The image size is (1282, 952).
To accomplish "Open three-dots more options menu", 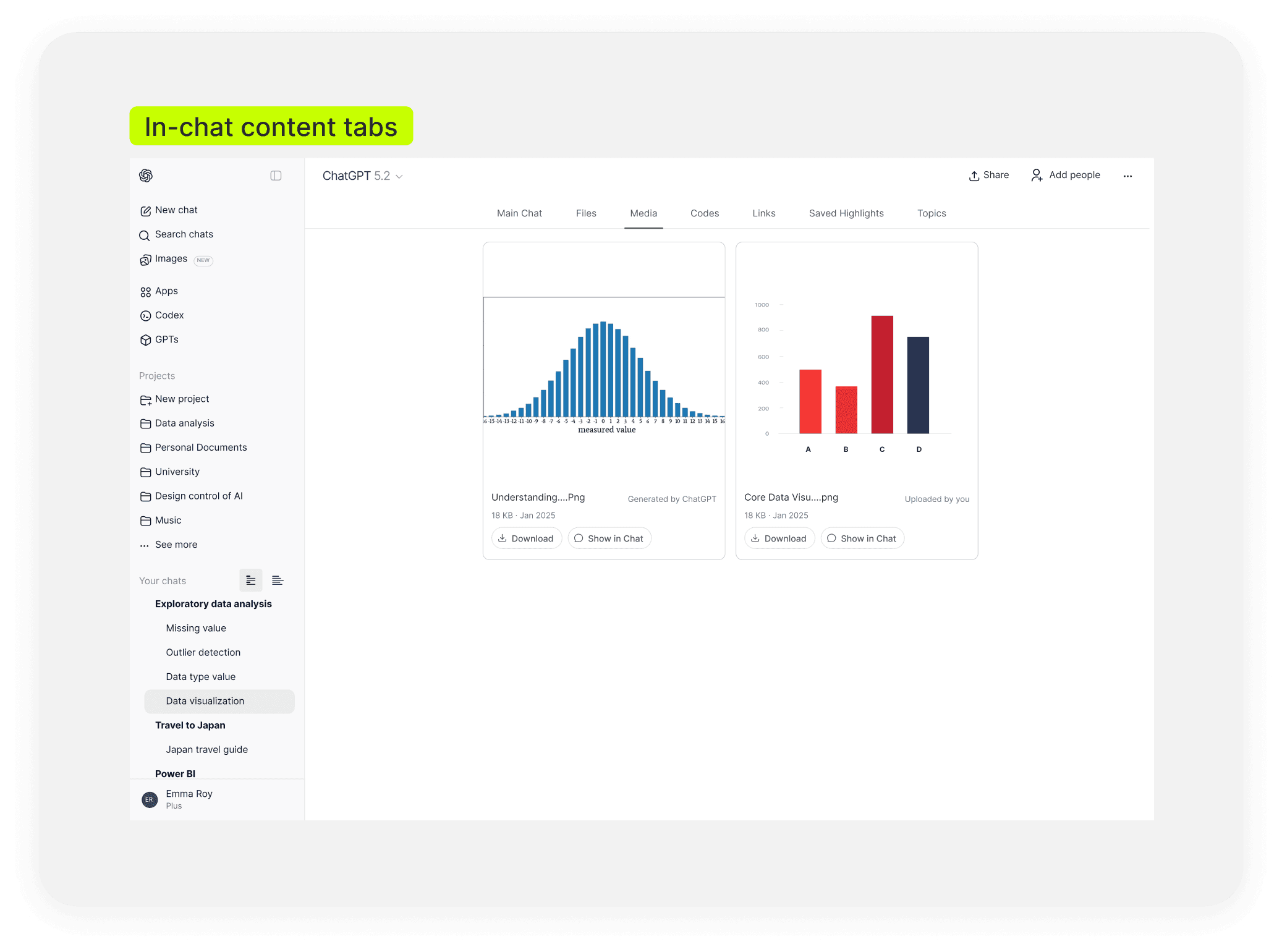I will tap(1127, 176).
